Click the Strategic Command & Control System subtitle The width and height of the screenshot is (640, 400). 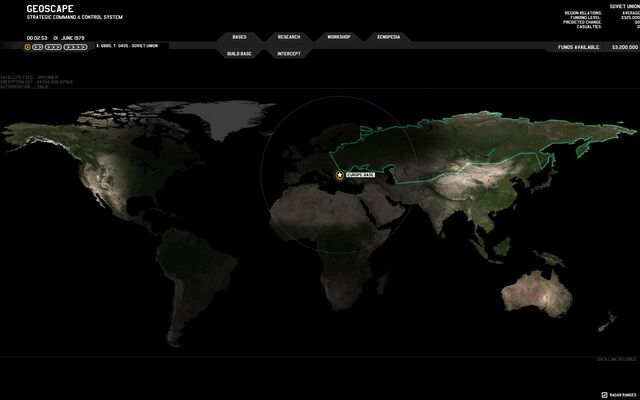75,17
